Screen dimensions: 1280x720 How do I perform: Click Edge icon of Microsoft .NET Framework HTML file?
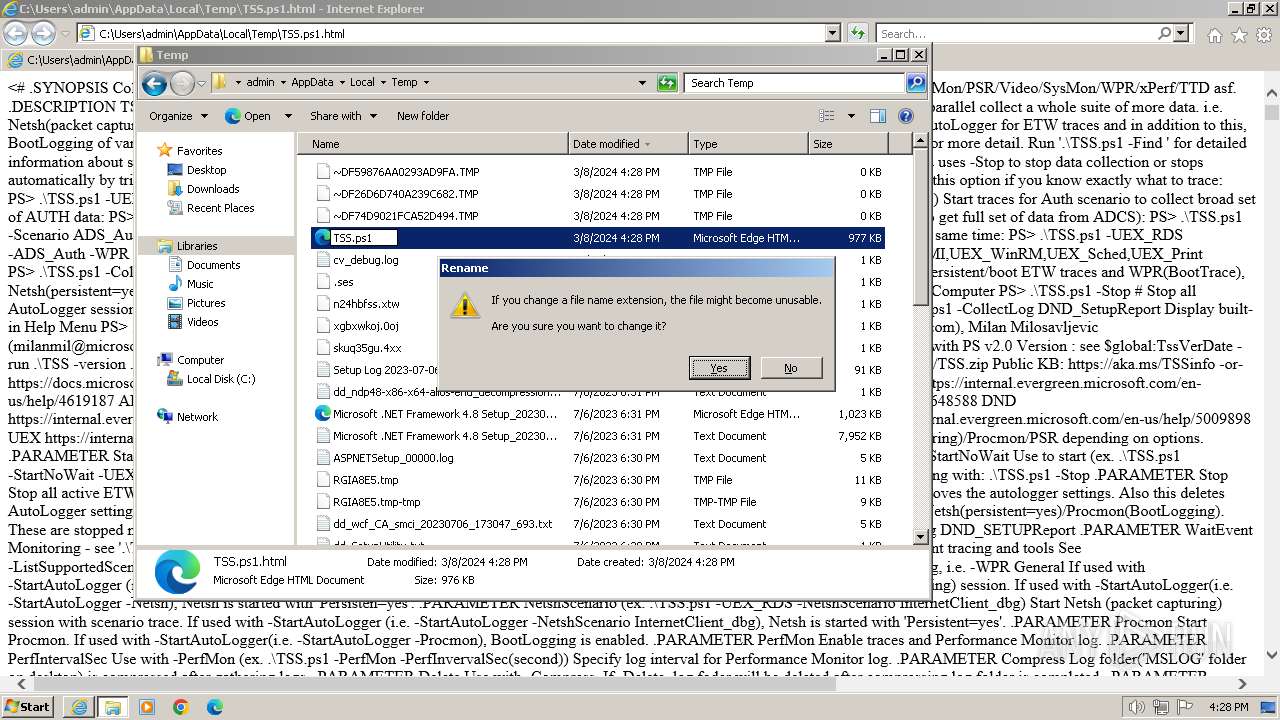pyautogui.click(x=322, y=414)
